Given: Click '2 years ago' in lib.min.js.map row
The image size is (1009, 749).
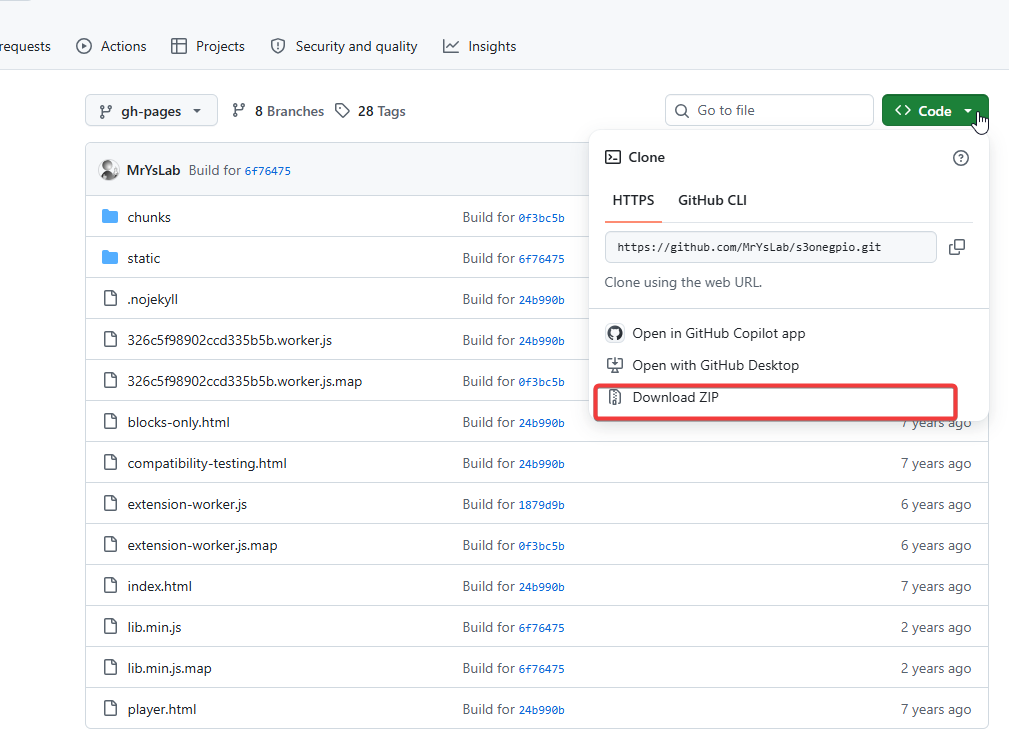Looking at the screenshot, I should 936,669.
